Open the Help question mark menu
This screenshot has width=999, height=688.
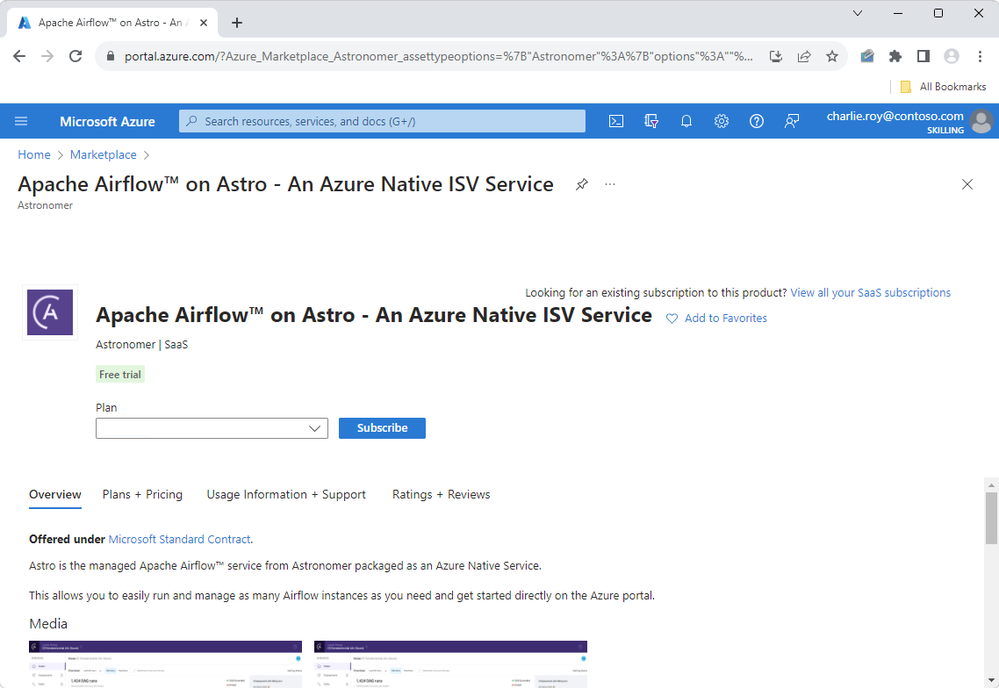tap(756, 121)
